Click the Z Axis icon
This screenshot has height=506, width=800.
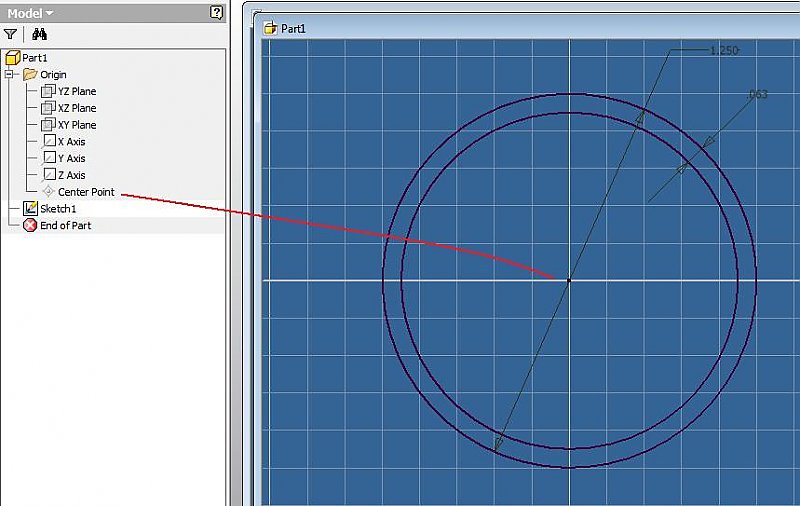point(49,175)
